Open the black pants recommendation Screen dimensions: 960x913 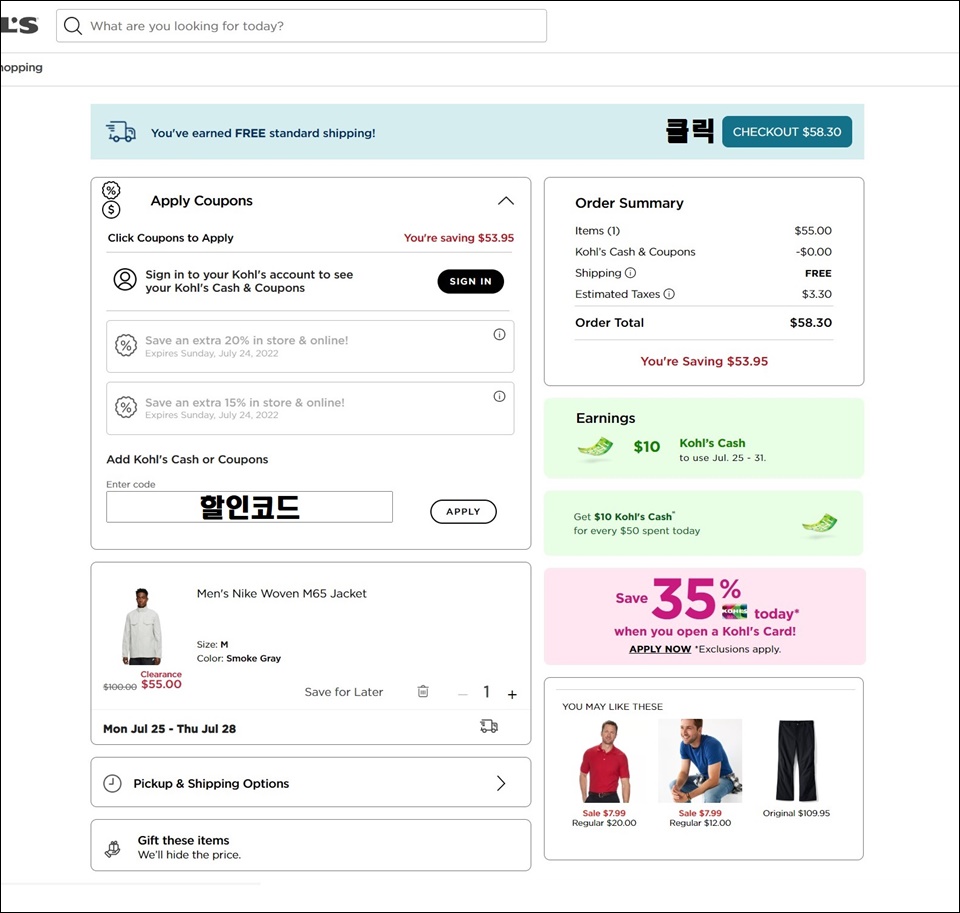[796, 761]
